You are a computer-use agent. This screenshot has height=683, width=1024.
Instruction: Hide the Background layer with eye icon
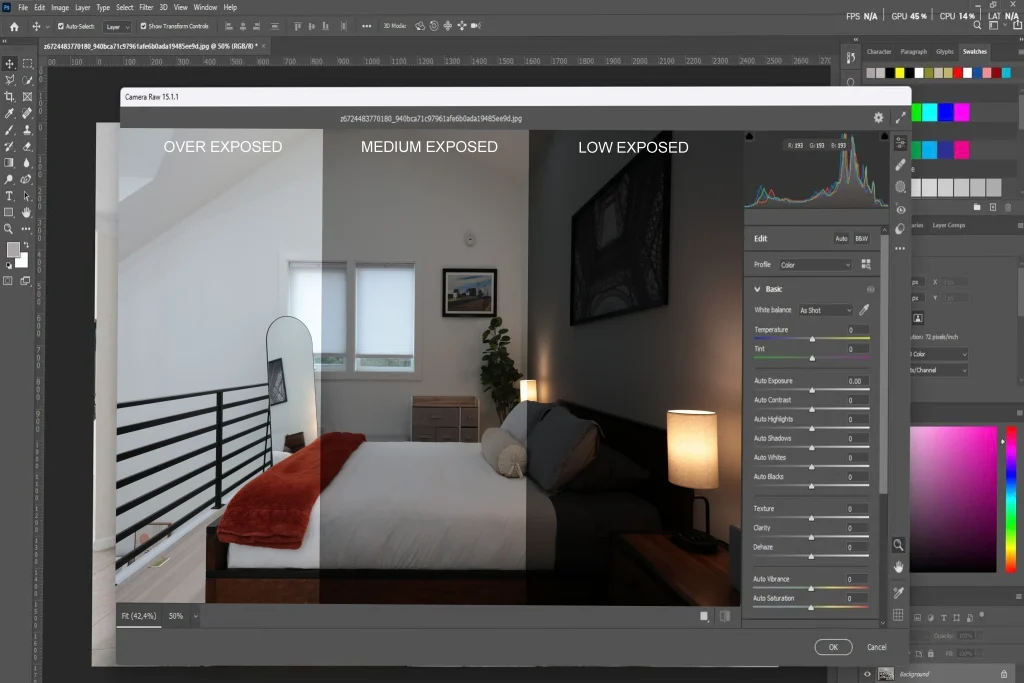click(867, 674)
